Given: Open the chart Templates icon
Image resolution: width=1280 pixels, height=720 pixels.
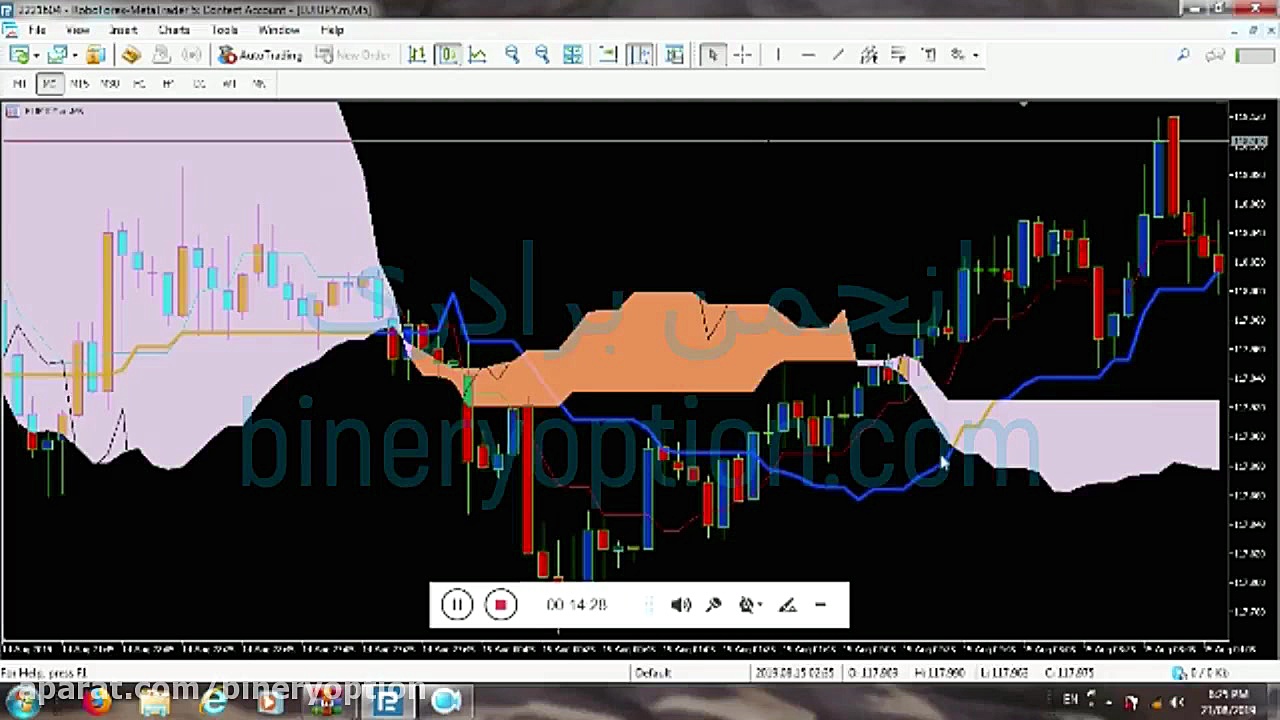Looking at the screenshot, I should [x=674, y=55].
